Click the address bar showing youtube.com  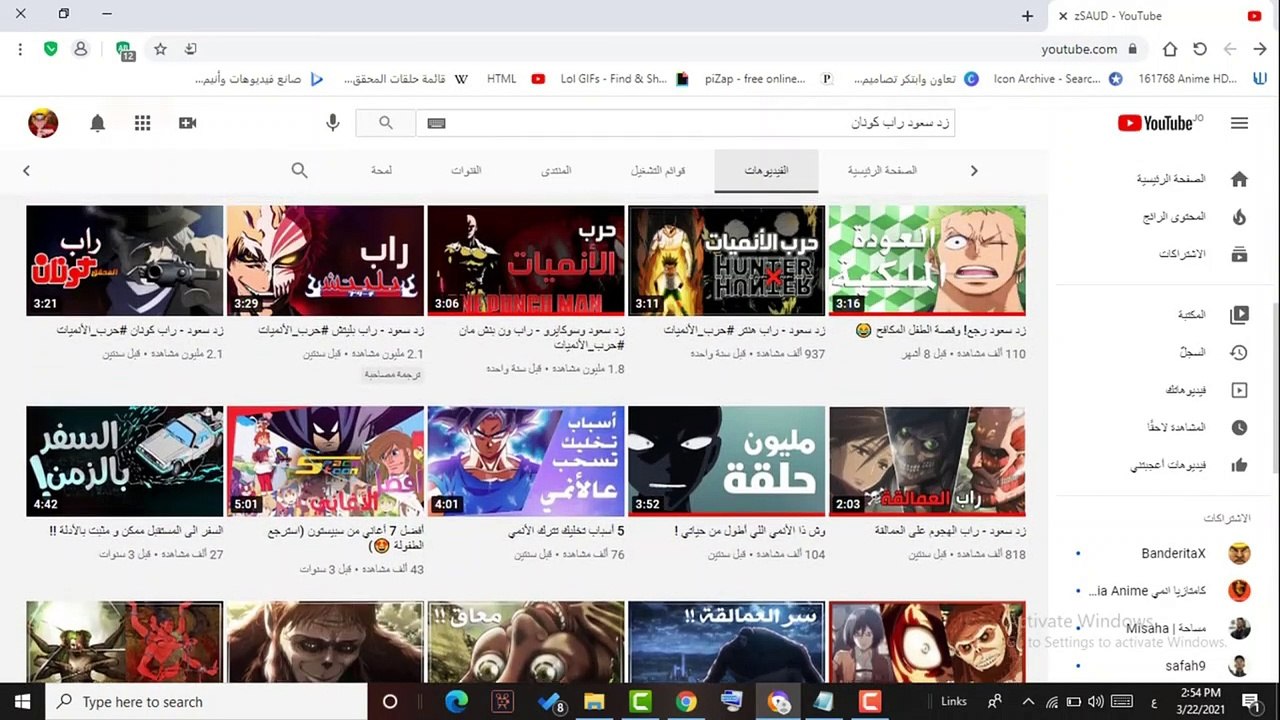[1077, 49]
